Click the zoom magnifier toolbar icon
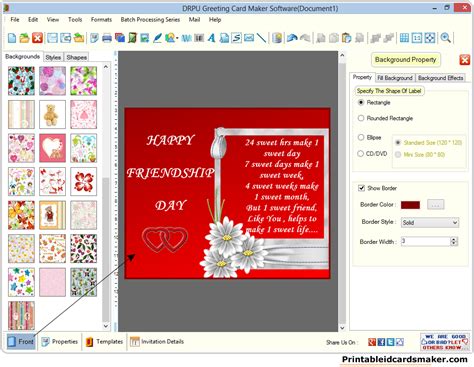The height and width of the screenshot is (367, 474). (445, 38)
